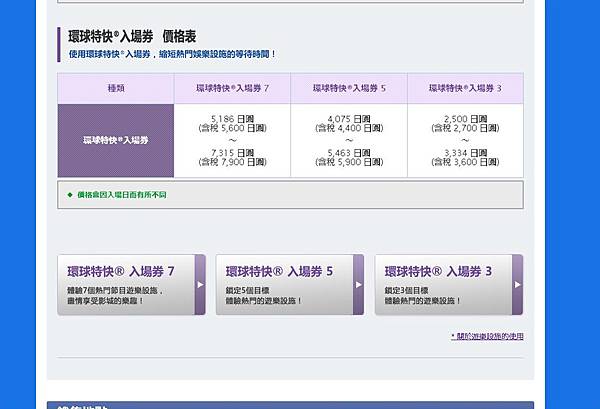
Task: Click the arrow icon on 入場券 7 card
Action: point(200,285)
